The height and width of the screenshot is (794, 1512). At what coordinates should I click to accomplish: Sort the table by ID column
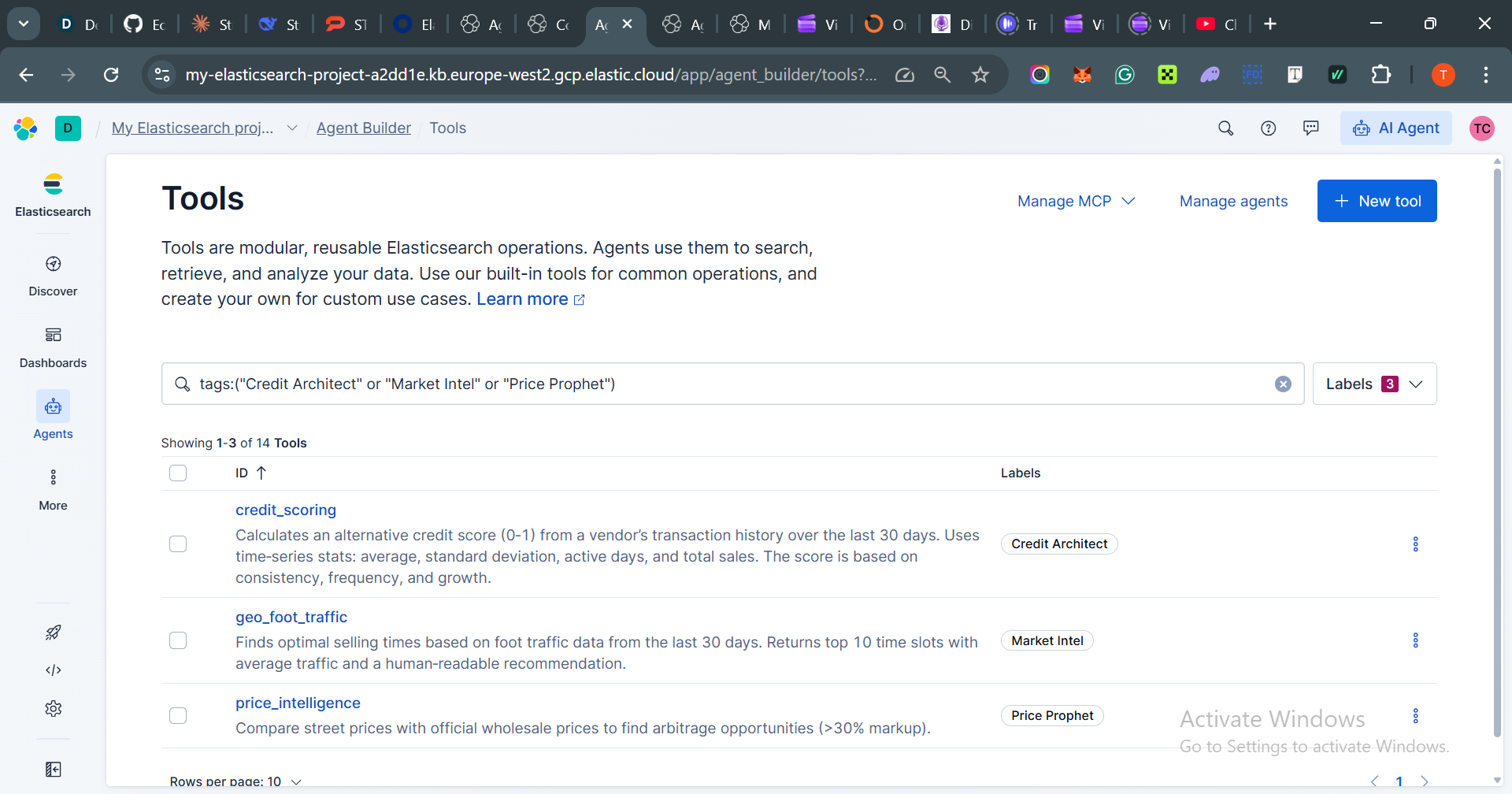[x=251, y=473]
